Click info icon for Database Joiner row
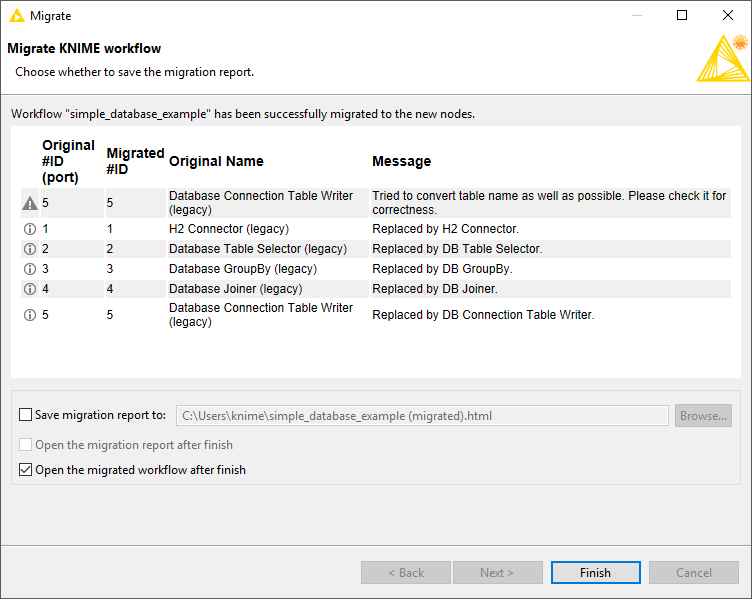This screenshot has height=599, width=752. coord(30,289)
